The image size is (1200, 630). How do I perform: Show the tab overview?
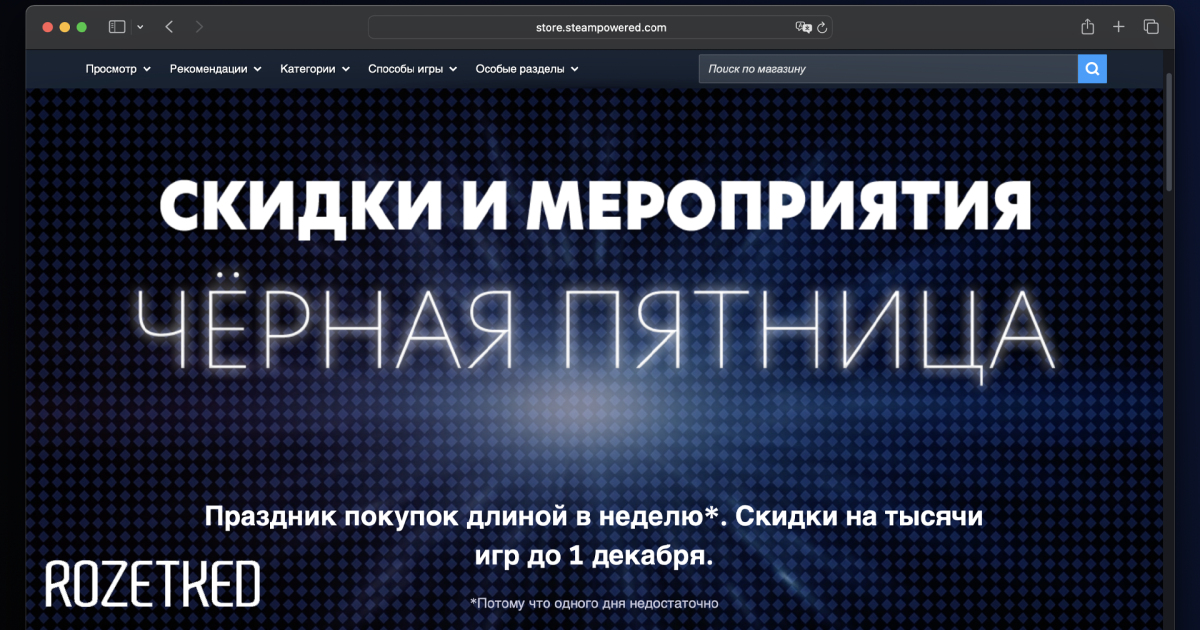coord(1151,27)
